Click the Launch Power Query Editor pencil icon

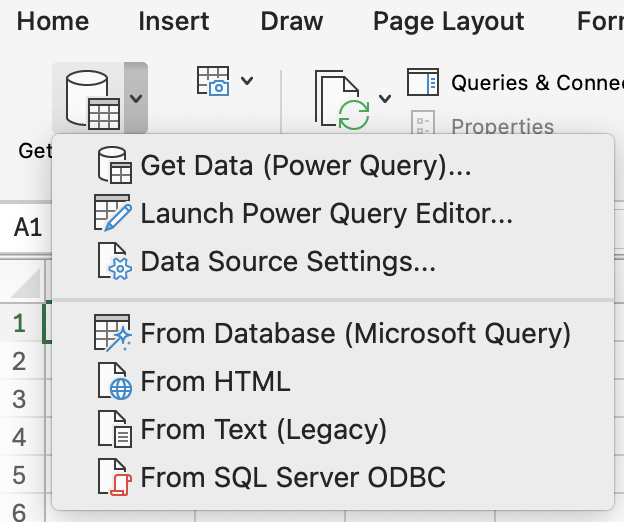113,213
